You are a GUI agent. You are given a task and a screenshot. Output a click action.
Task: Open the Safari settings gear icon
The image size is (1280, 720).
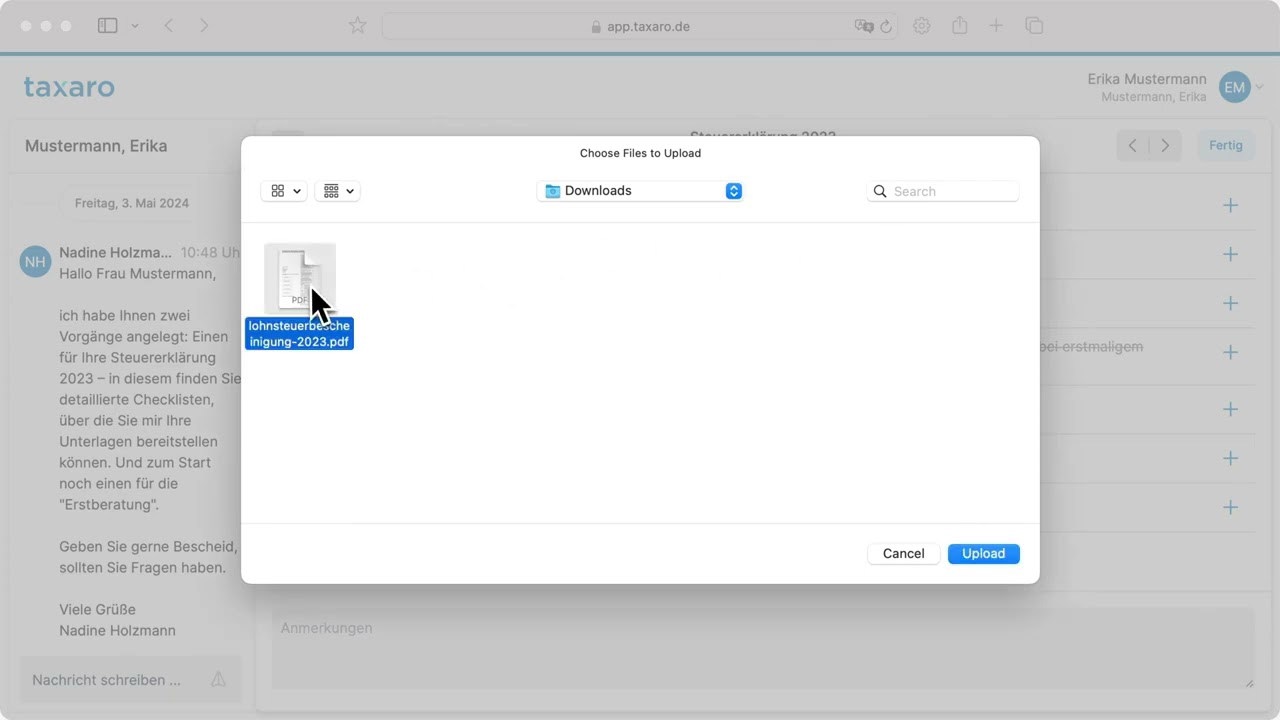(x=922, y=26)
